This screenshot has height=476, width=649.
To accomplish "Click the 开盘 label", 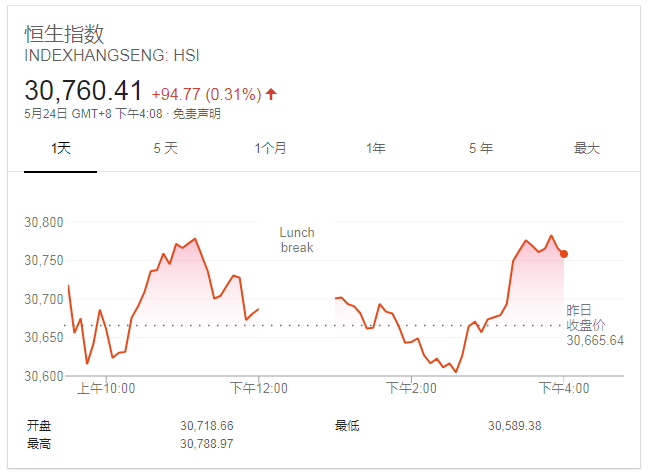I will point(39,426).
